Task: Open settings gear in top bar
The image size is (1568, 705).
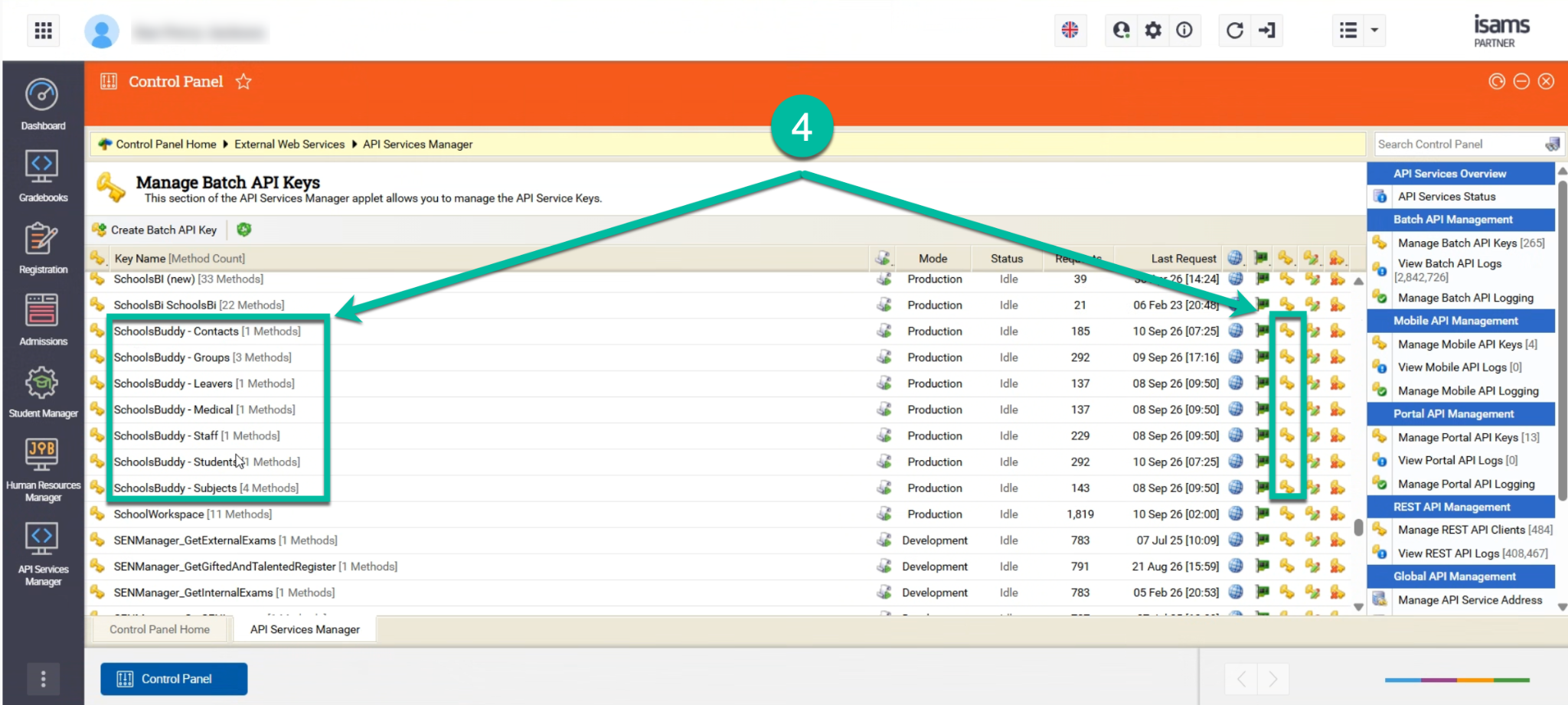Action: point(1153,30)
